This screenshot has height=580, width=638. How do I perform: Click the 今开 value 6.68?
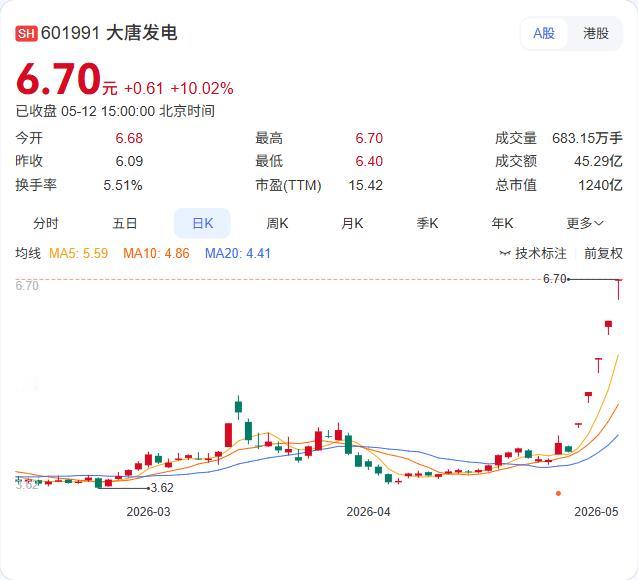[x=129, y=138]
